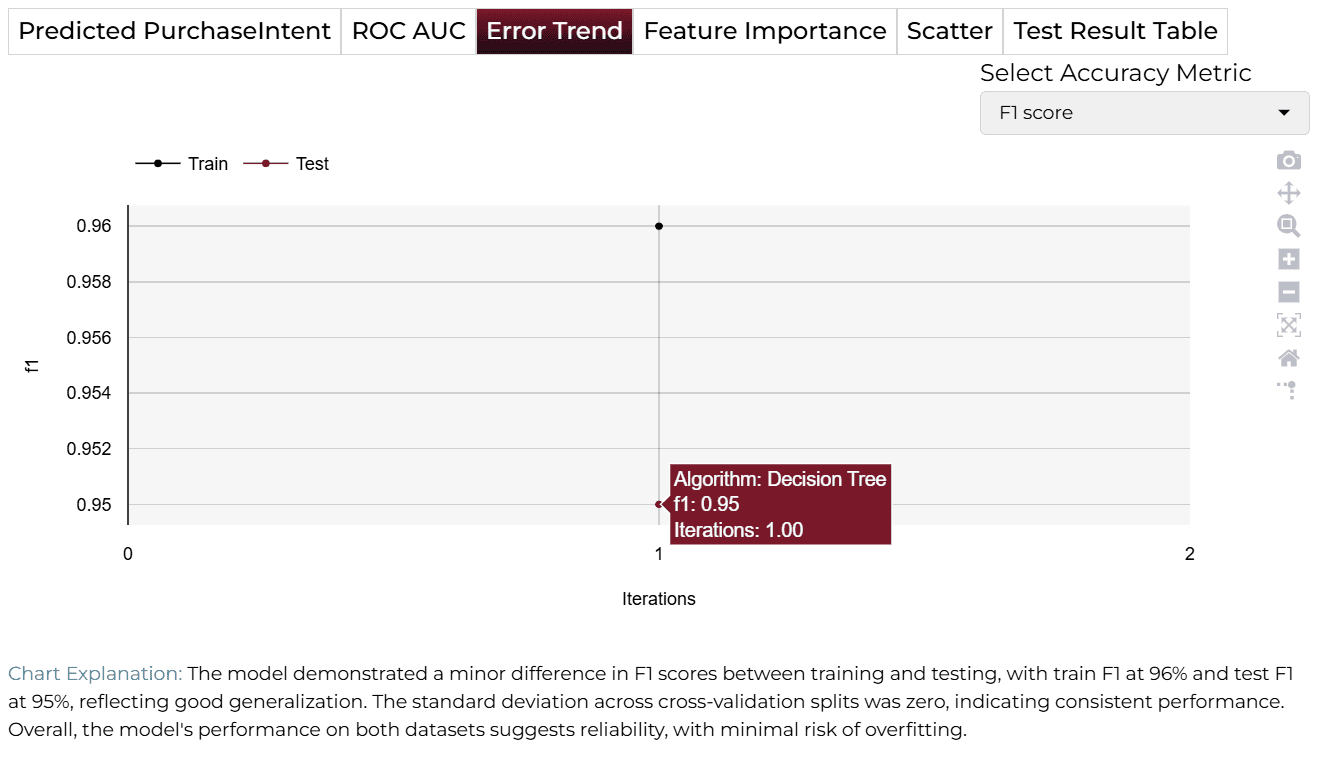This screenshot has width=1323, height=768.
Task: Click the Test data point at 0.95
Action: (x=659, y=504)
